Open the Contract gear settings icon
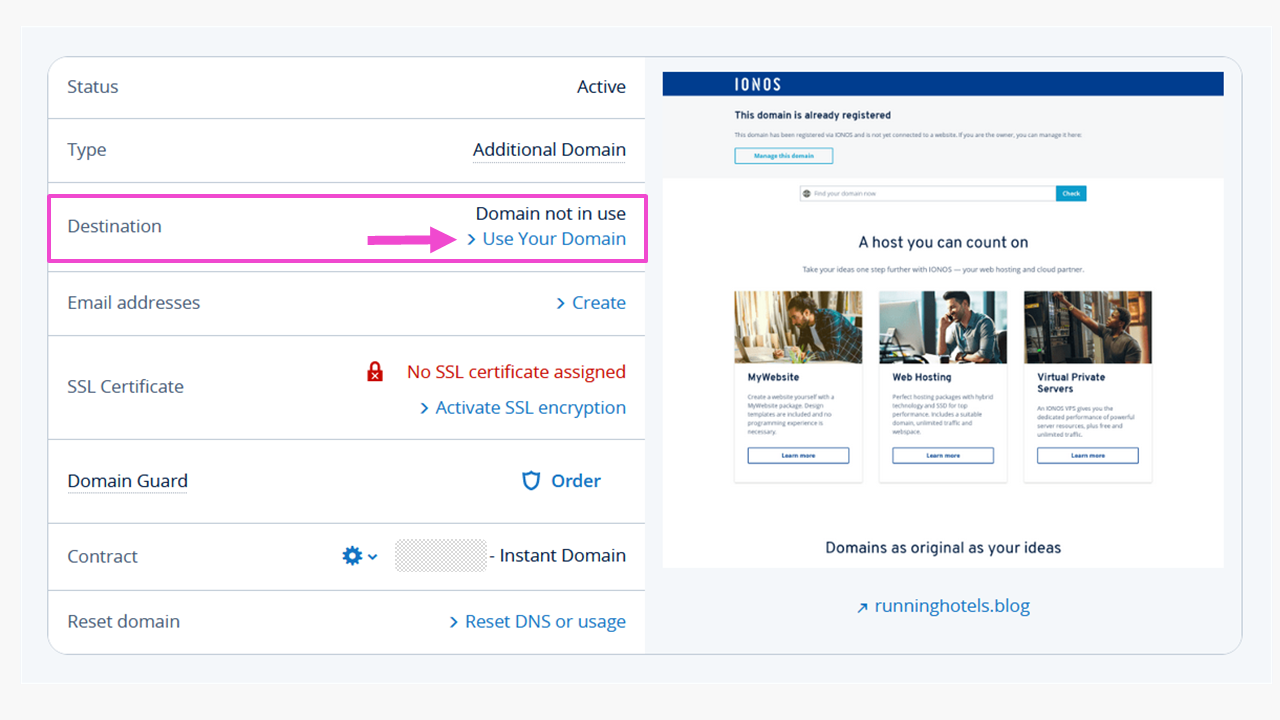This screenshot has width=1280, height=720. [x=352, y=556]
